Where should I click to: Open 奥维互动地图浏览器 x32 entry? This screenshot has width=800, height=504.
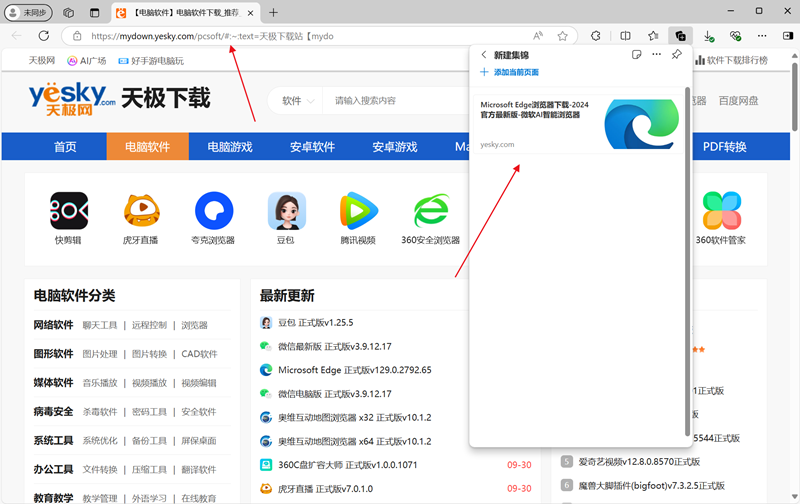355,417
